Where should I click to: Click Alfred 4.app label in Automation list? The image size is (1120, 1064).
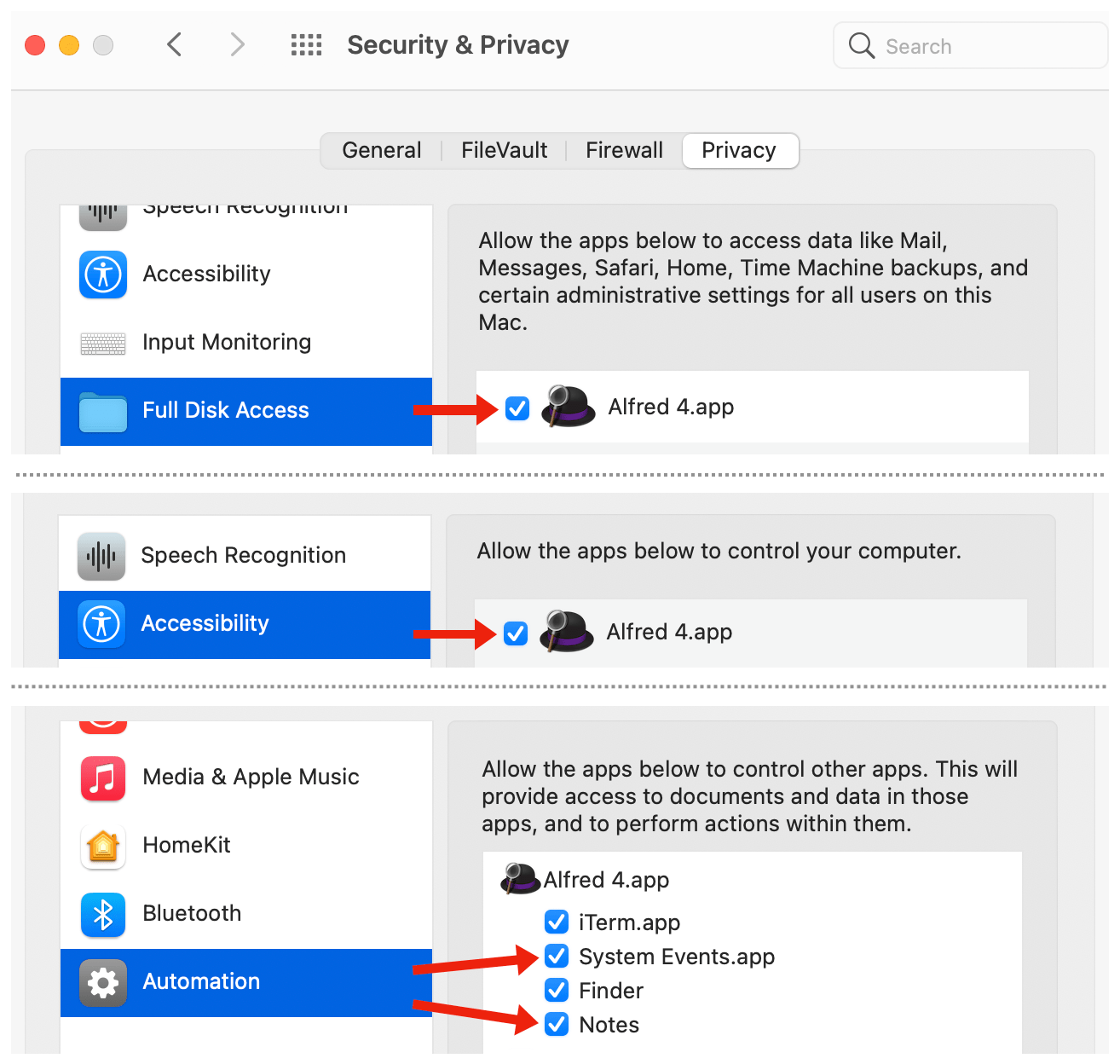point(606,880)
